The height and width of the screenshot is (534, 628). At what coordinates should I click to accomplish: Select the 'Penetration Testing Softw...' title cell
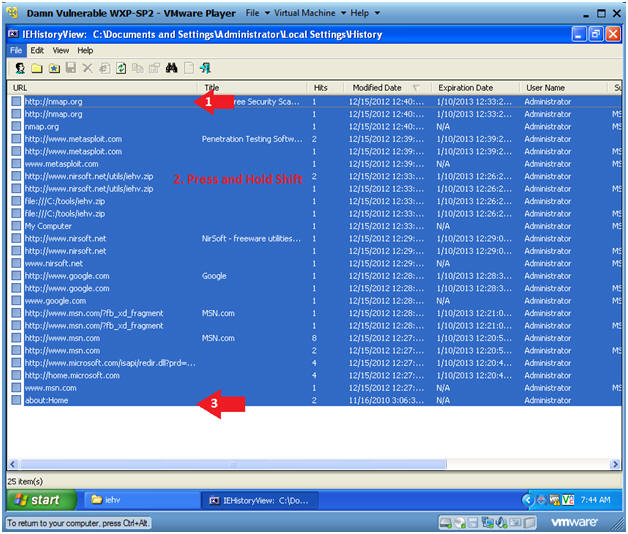(252, 139)
